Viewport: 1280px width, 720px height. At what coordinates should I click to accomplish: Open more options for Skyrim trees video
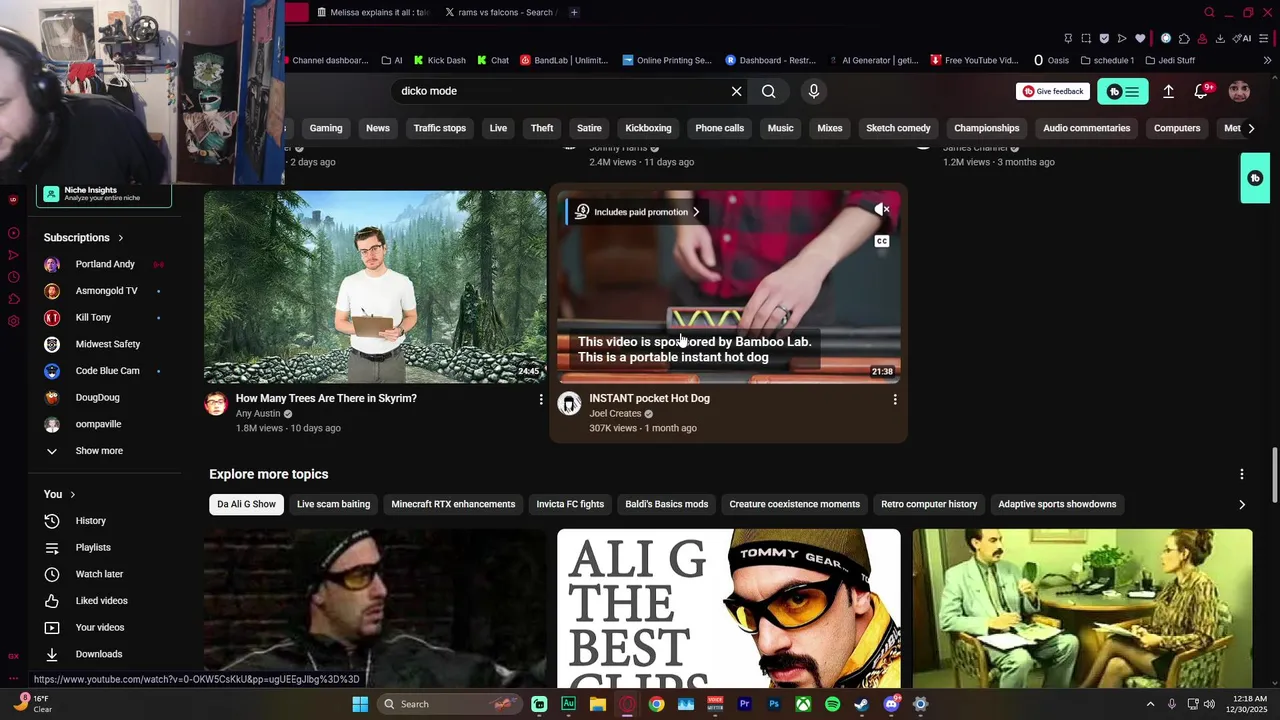click(541, 399)
